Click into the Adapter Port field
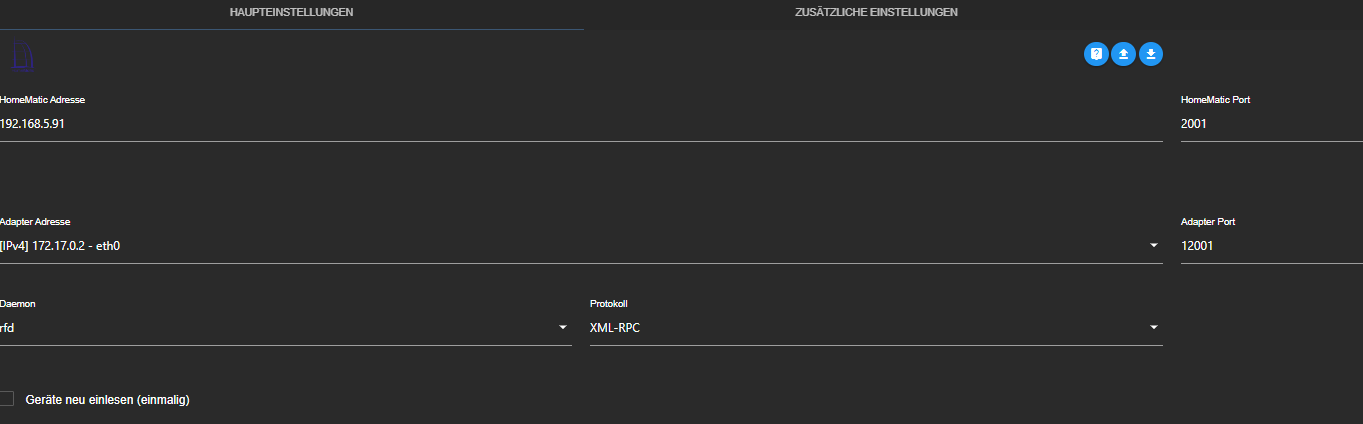This screenshot has width=1363, height=424. point(1270,245)
